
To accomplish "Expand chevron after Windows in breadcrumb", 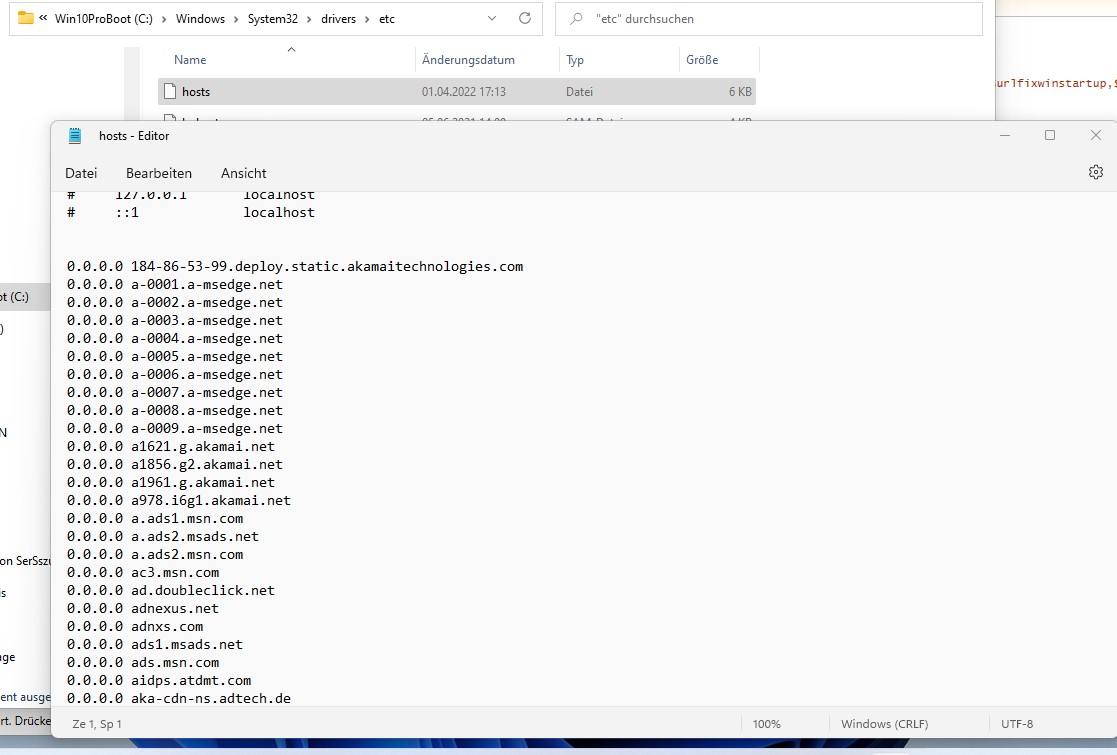I will tap(236, 19).
